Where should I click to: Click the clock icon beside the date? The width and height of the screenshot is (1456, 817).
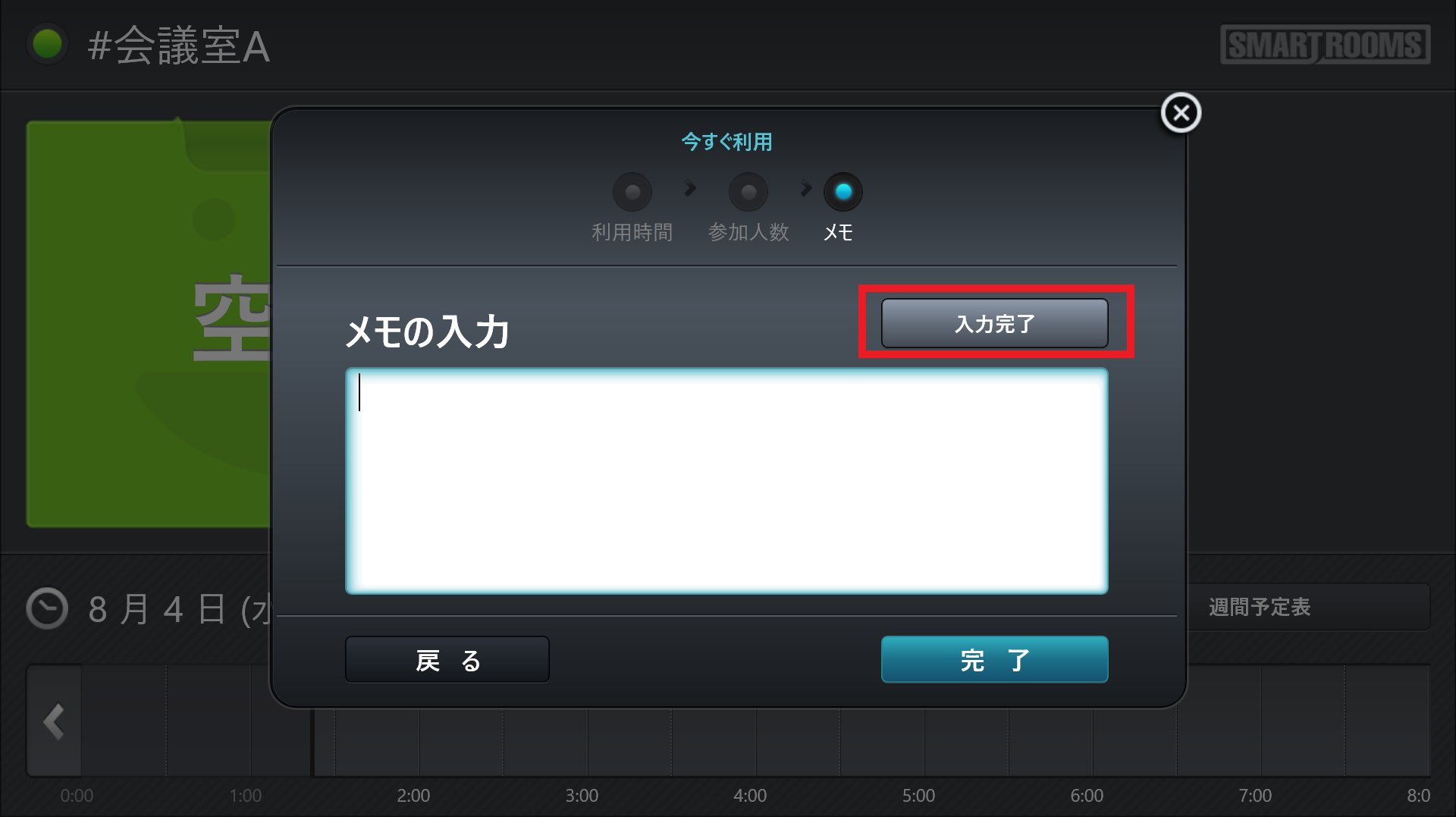point(47,608)
